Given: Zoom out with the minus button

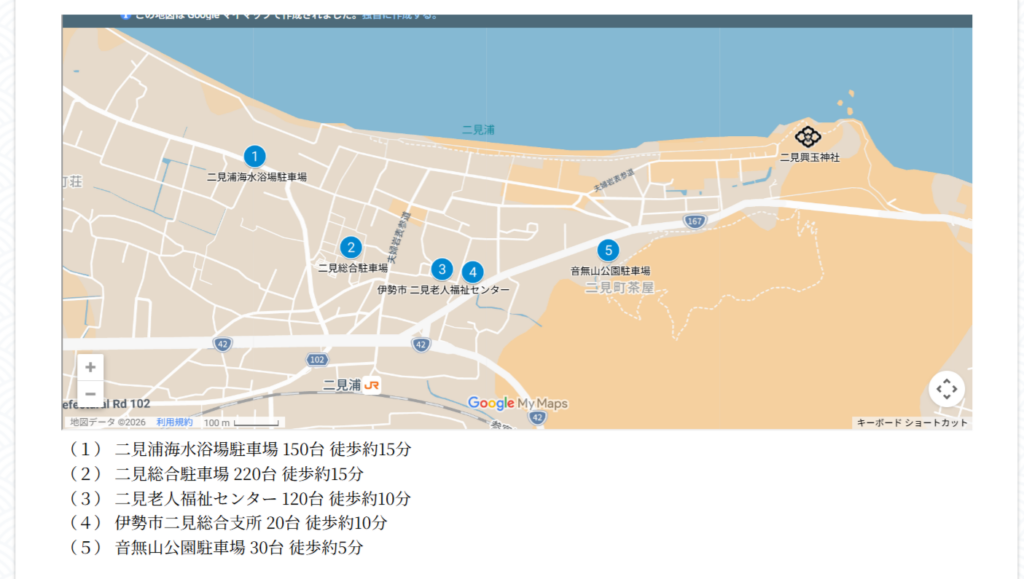Looking at the screenshot, I should (x=90, y=394).
